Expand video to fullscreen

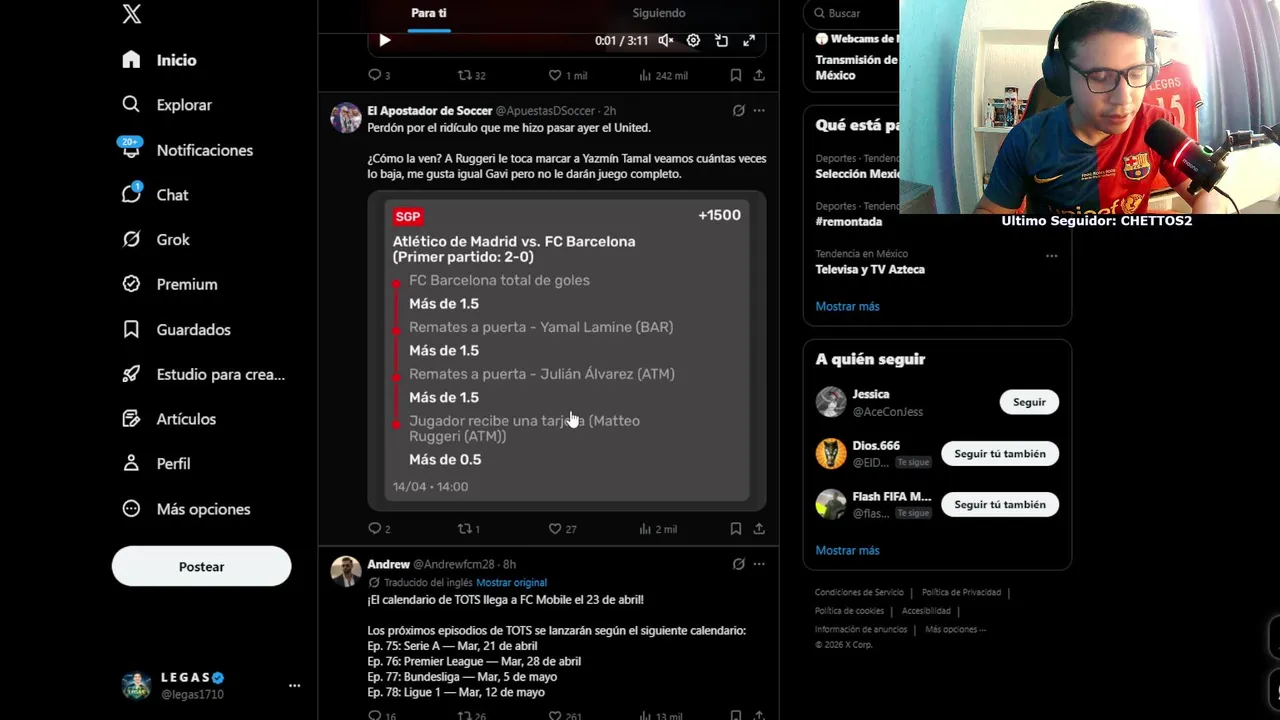[x=749, y=41]
